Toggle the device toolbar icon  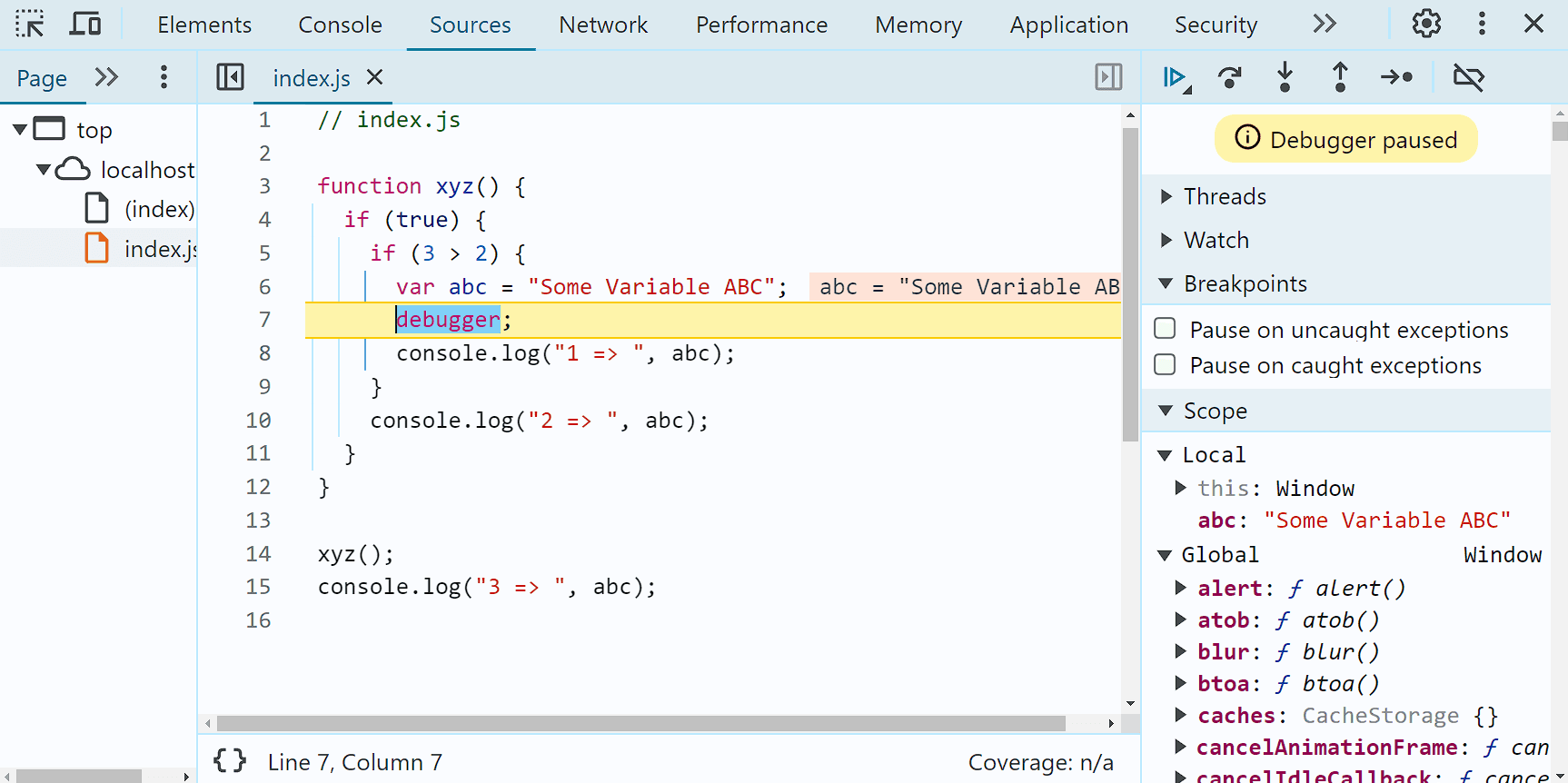(85, 24)
